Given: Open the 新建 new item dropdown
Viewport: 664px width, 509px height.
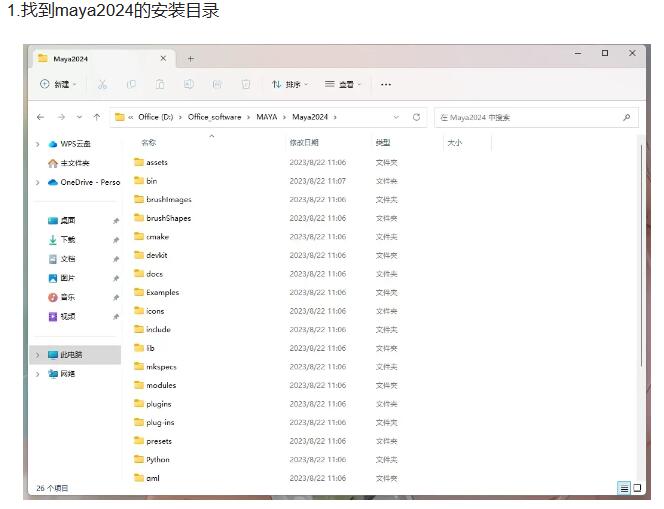Looking at the screenshot, I should 60,85.
